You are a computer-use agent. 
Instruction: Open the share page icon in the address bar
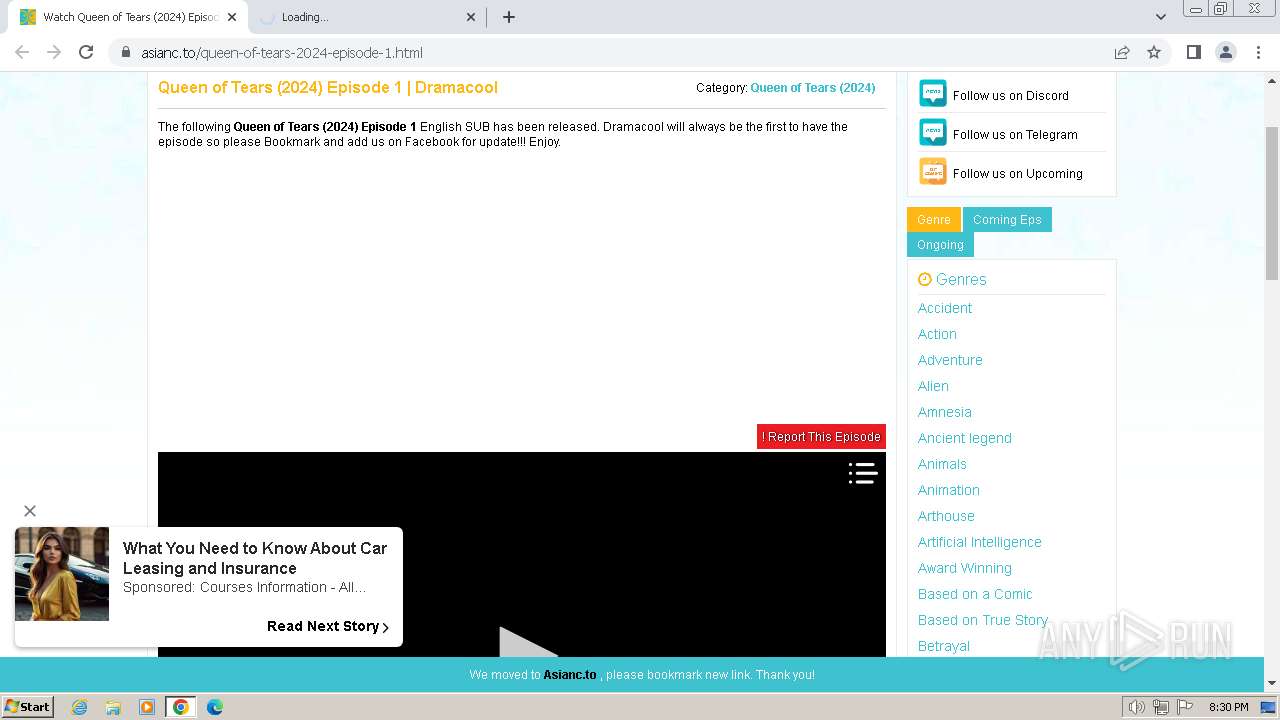(x=1122, y=52)
